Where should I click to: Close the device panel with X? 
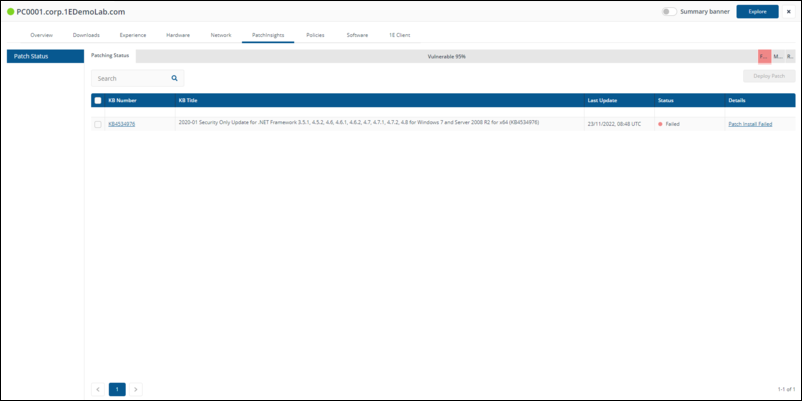click(788, 11)
